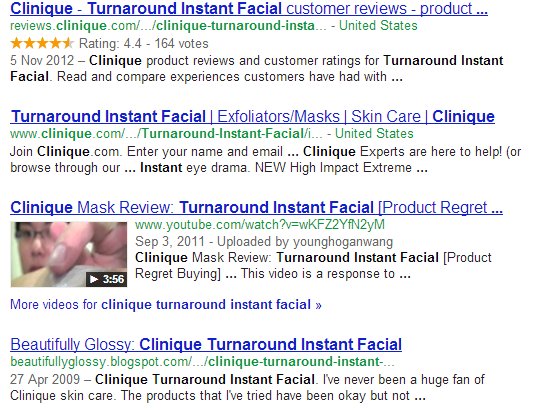Click the Uploaded by younghoganwang line
550x414 pixels.
(x=264, y=242)
